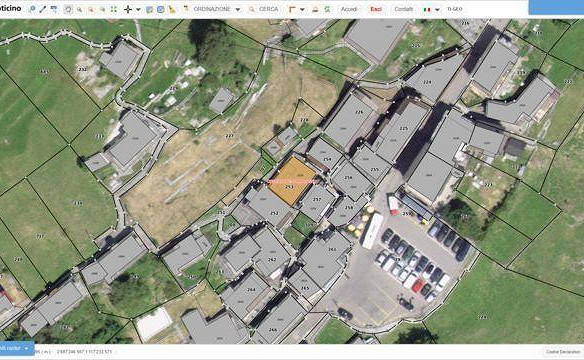Click the Accedi login button
This screenshot has width=584, height=360.
pos(349,9)
